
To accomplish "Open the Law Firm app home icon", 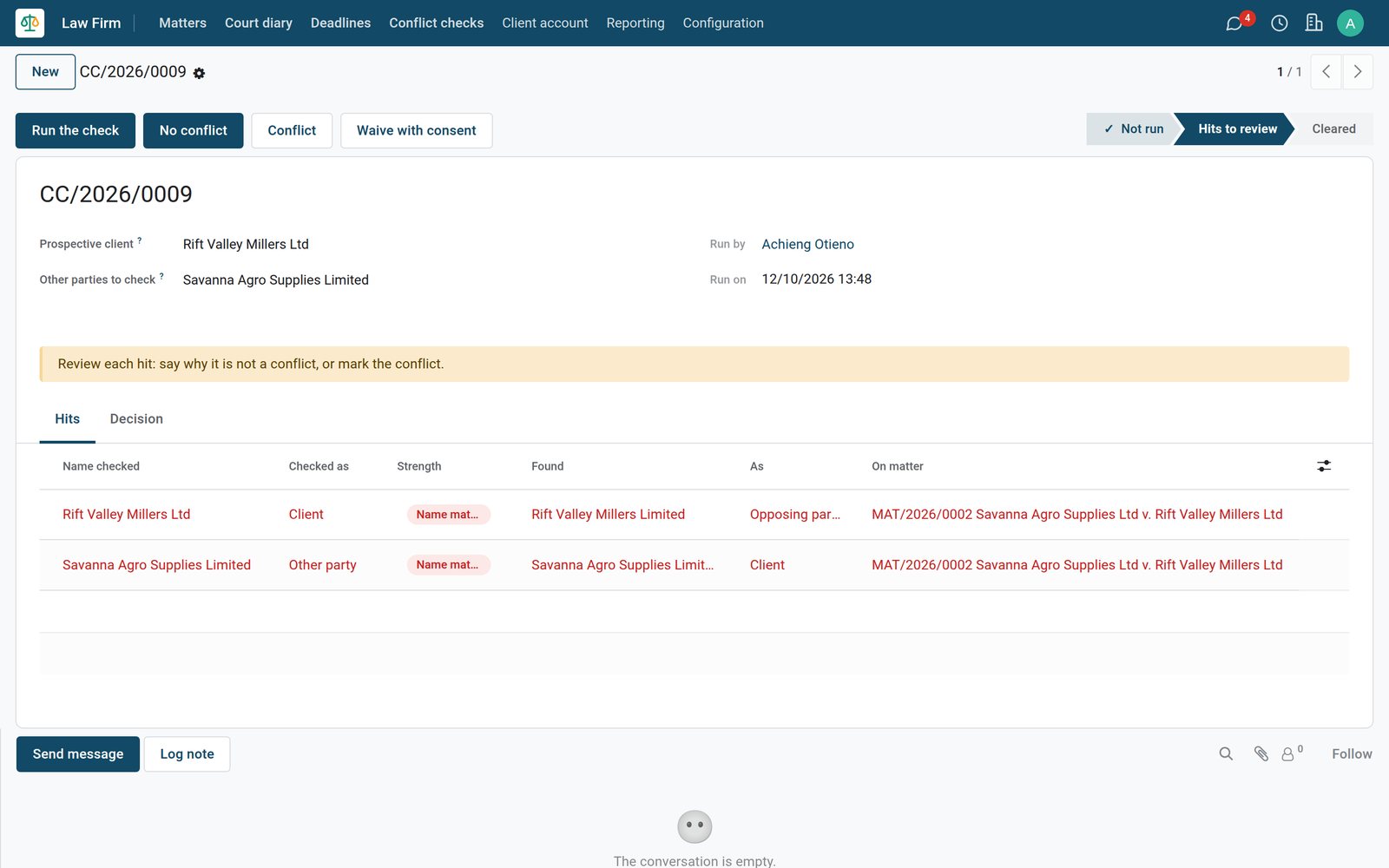I will pos(30,23).
